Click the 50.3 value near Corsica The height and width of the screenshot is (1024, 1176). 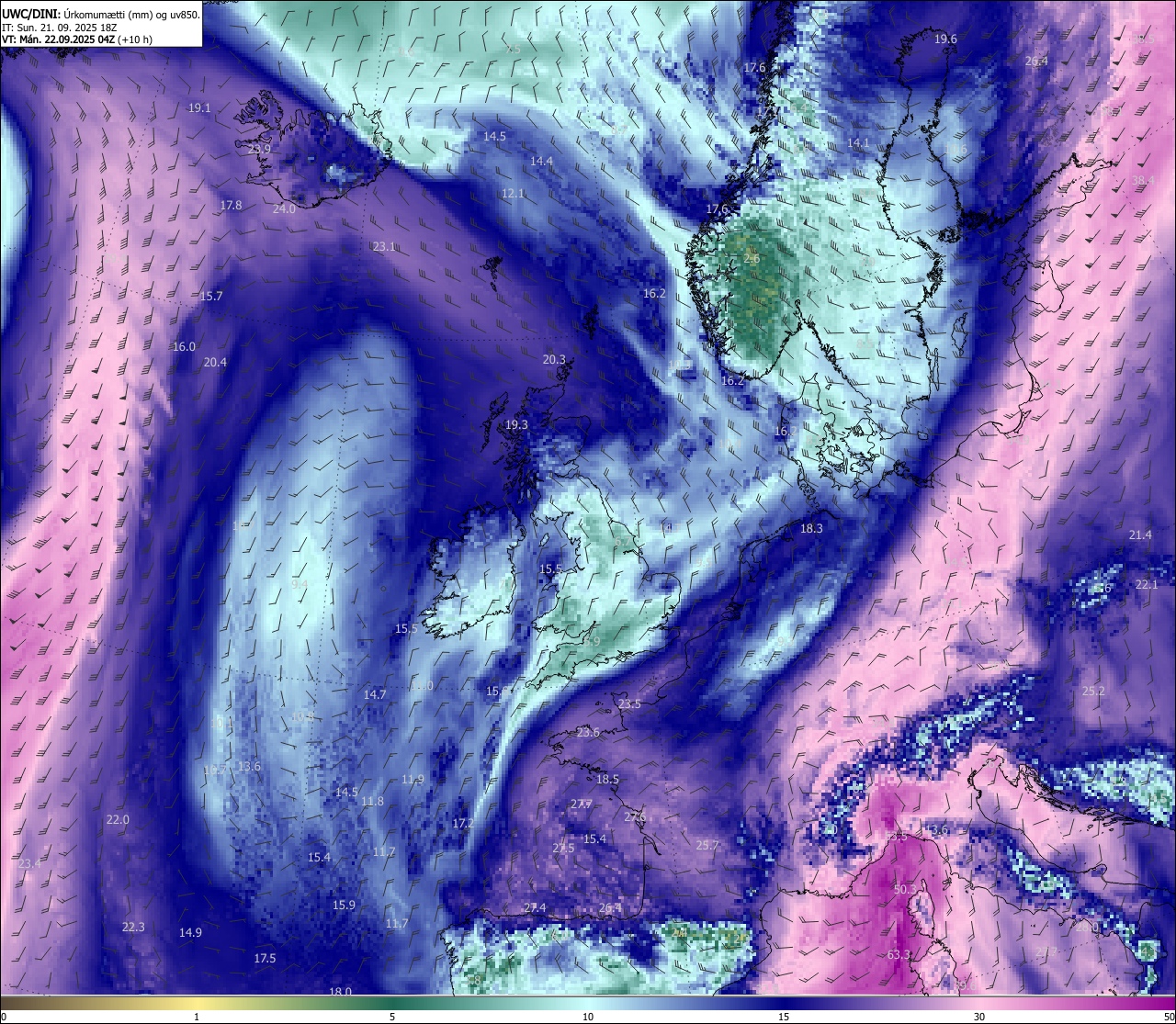click(905, 889)
